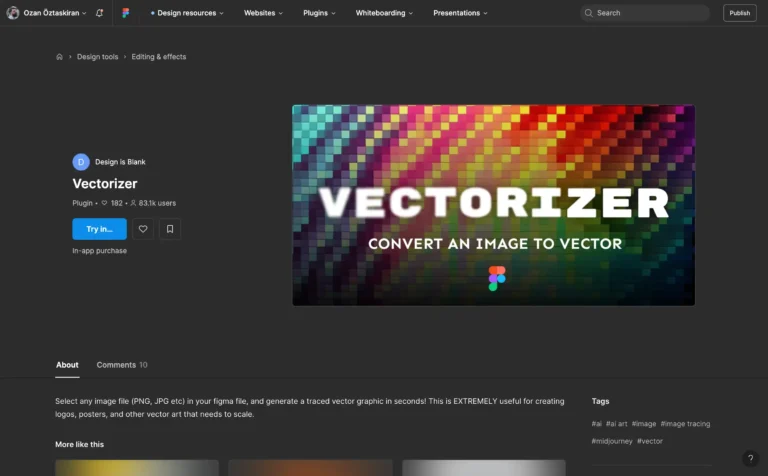Click the In-app purchase label
This screenshot has width=768, height=476.
99,251
